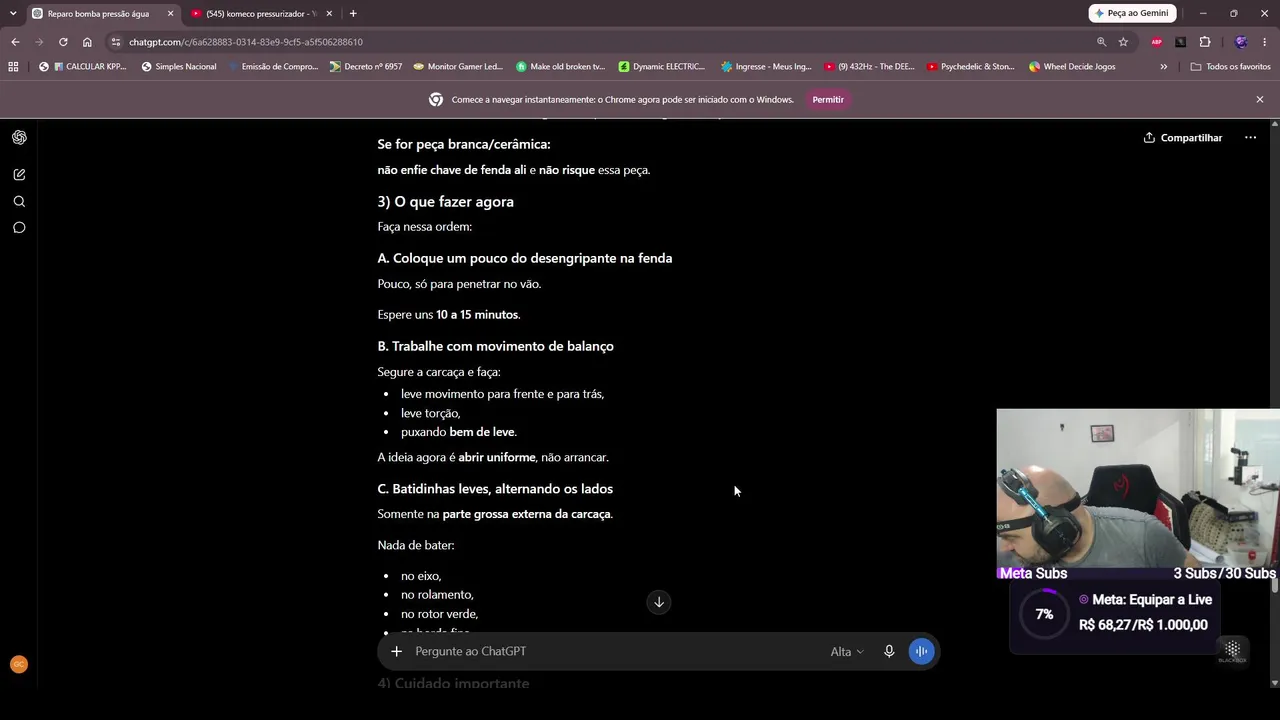Click the bullet item no rotor verde

pyautogui.click(x=439, y=614)
